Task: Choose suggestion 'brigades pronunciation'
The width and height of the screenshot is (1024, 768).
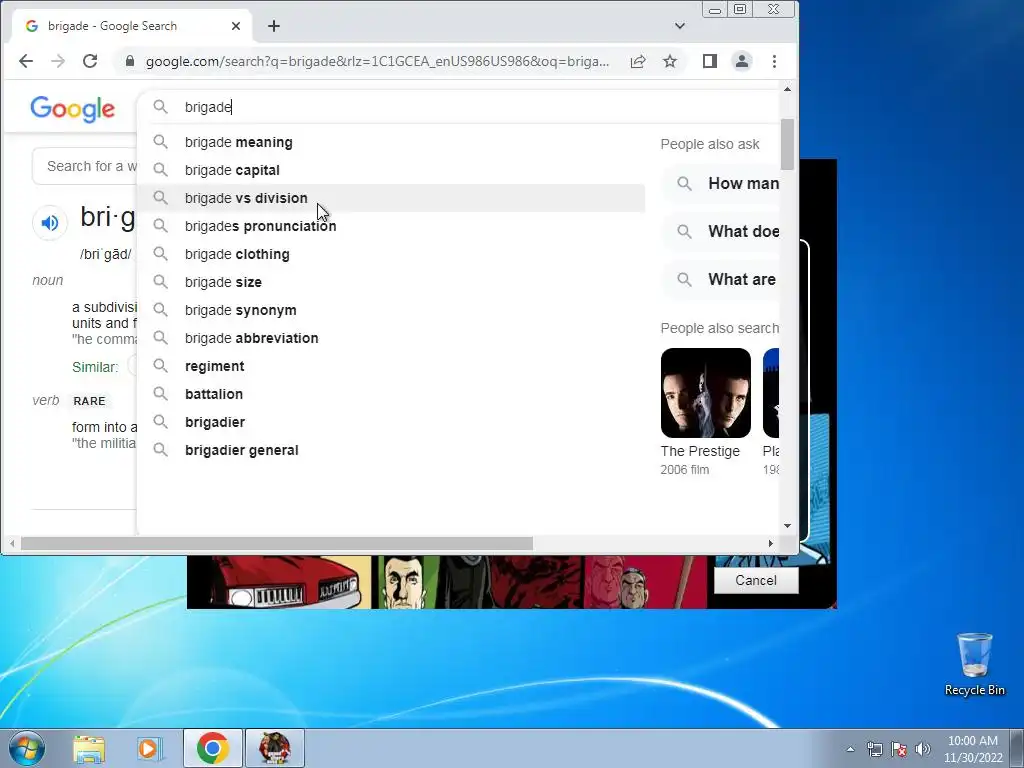Action: pyautogui.click(x=391, y=226)
